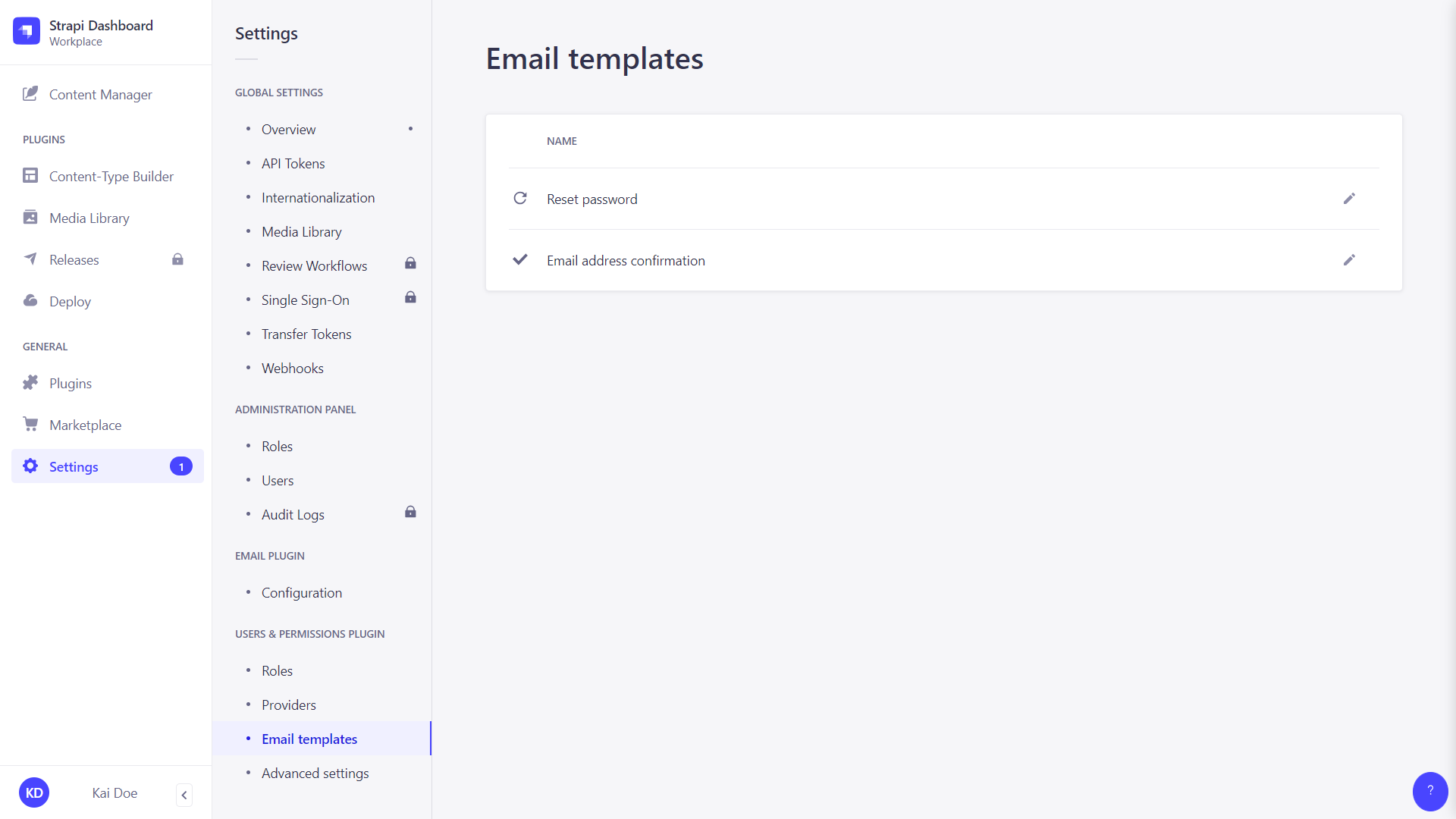Click the lock icon next to Releases

178,259
